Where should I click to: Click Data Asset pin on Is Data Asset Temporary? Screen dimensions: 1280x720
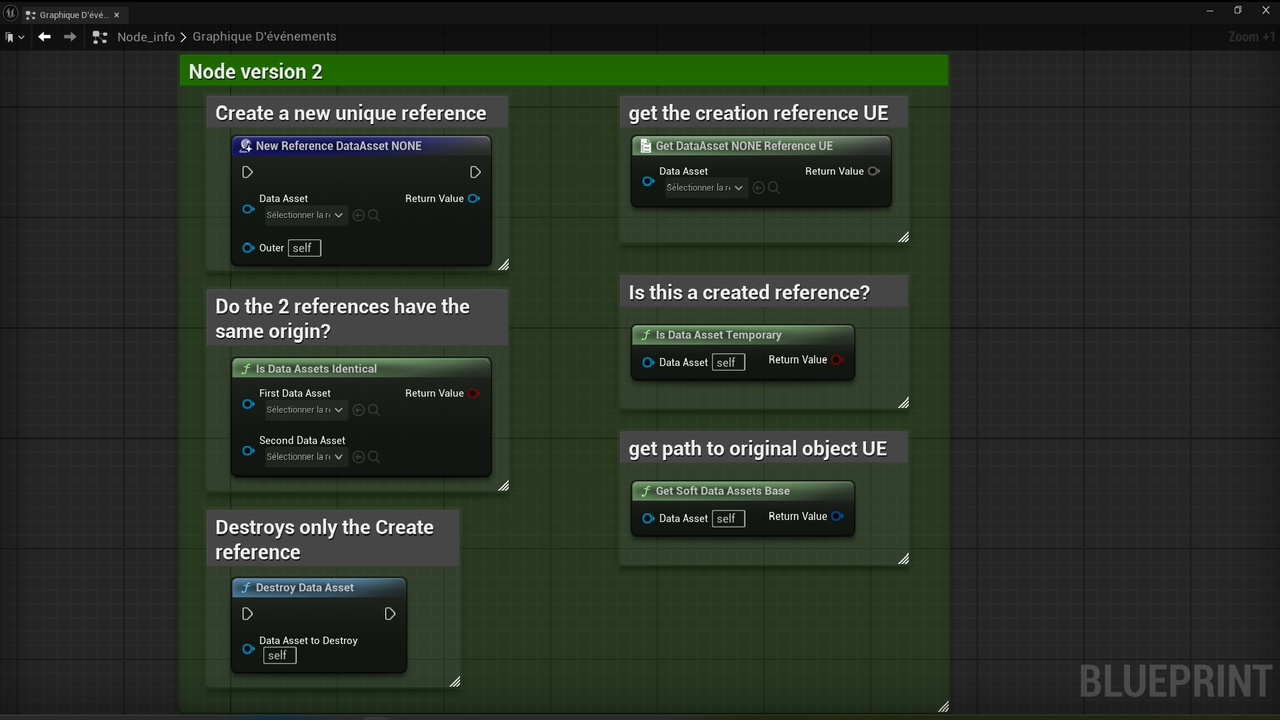[648, 362]
